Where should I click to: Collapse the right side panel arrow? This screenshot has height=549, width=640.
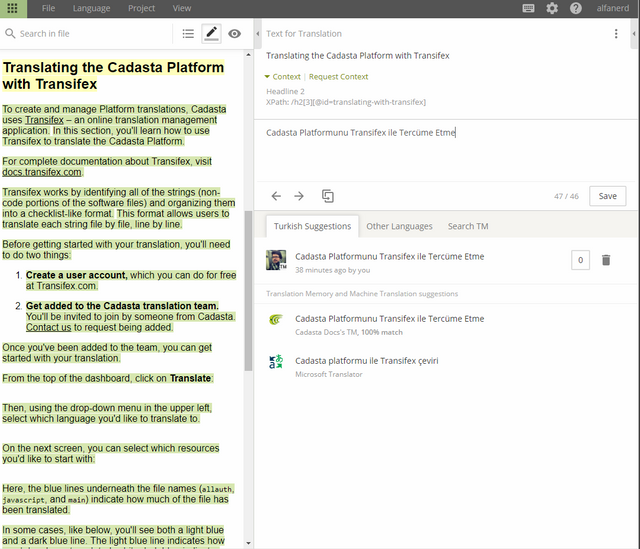(634, 33)
